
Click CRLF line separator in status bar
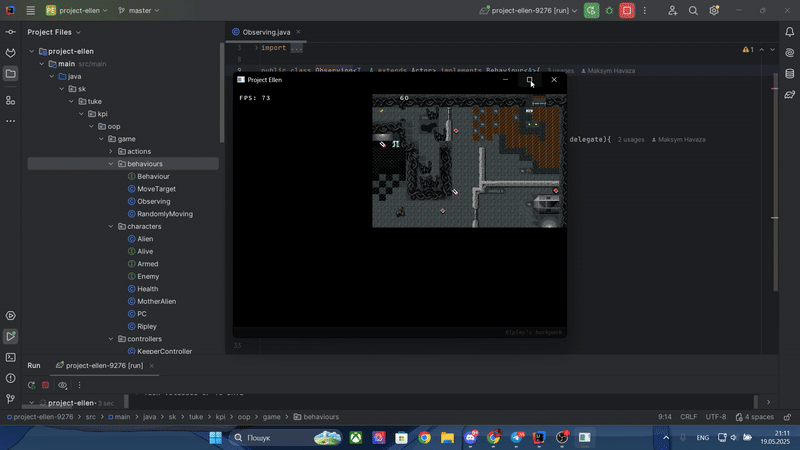688,417
